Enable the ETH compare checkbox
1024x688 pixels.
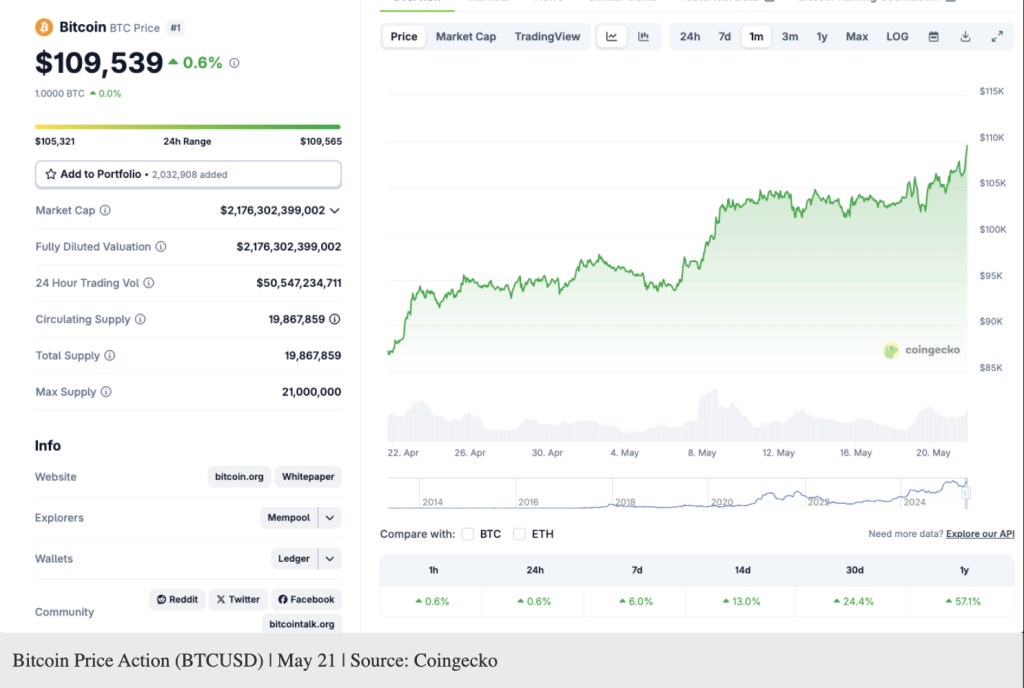click(x=519, y=534)
